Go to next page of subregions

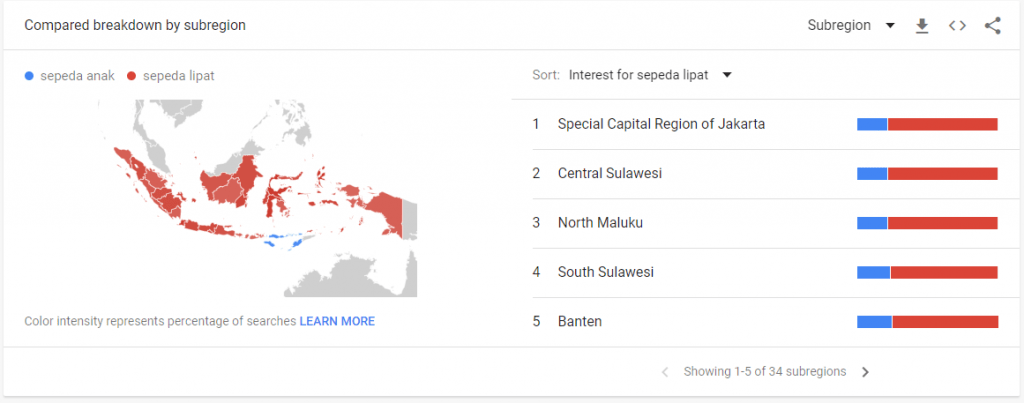pyautogui.click(x=866, y=372)
